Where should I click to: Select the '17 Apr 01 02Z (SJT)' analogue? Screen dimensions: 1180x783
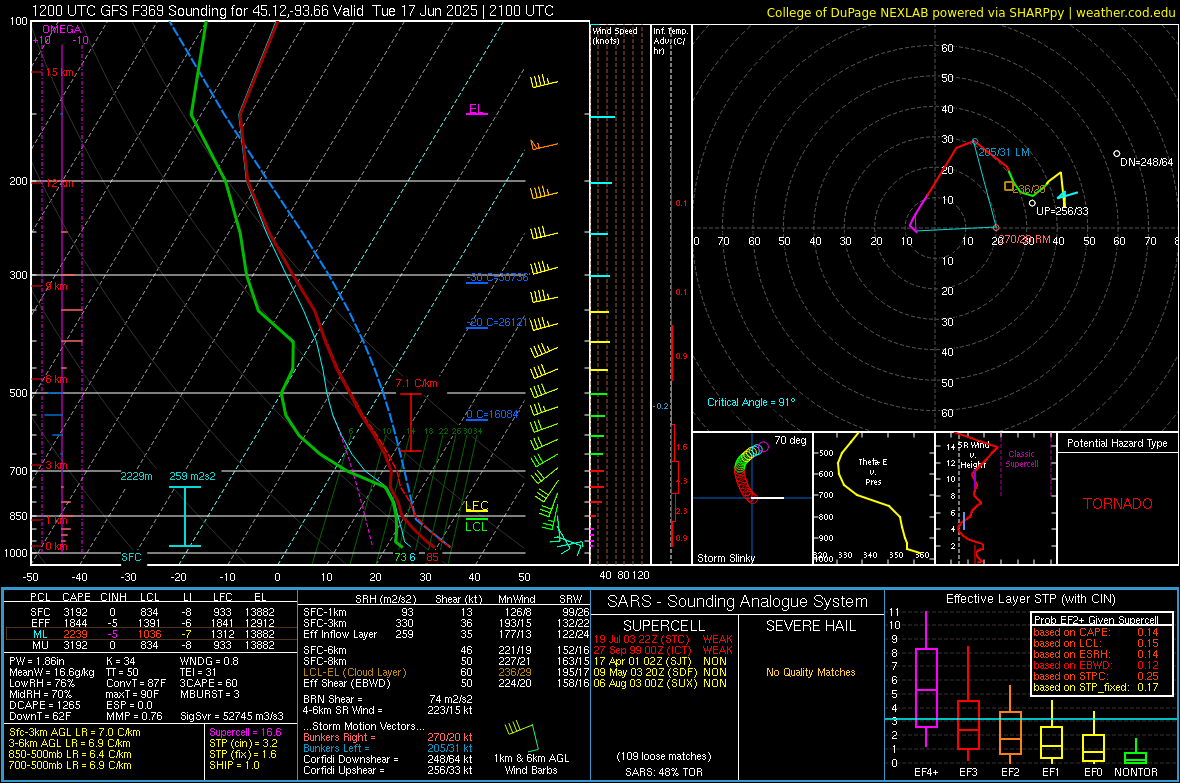pyautogui.click(x=642, y=661)
